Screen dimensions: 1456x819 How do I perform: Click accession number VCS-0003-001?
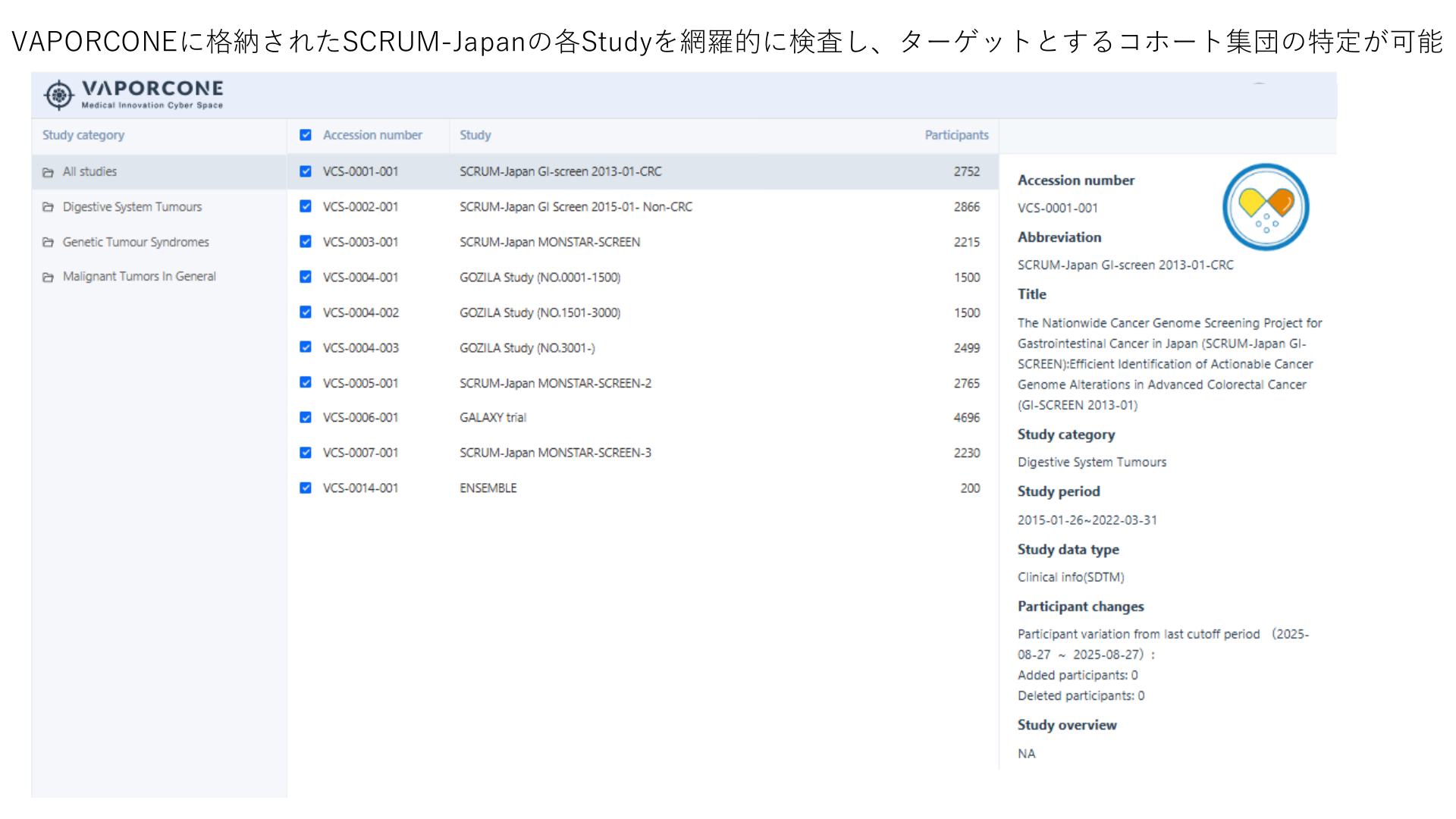click(x=360, y=242)
